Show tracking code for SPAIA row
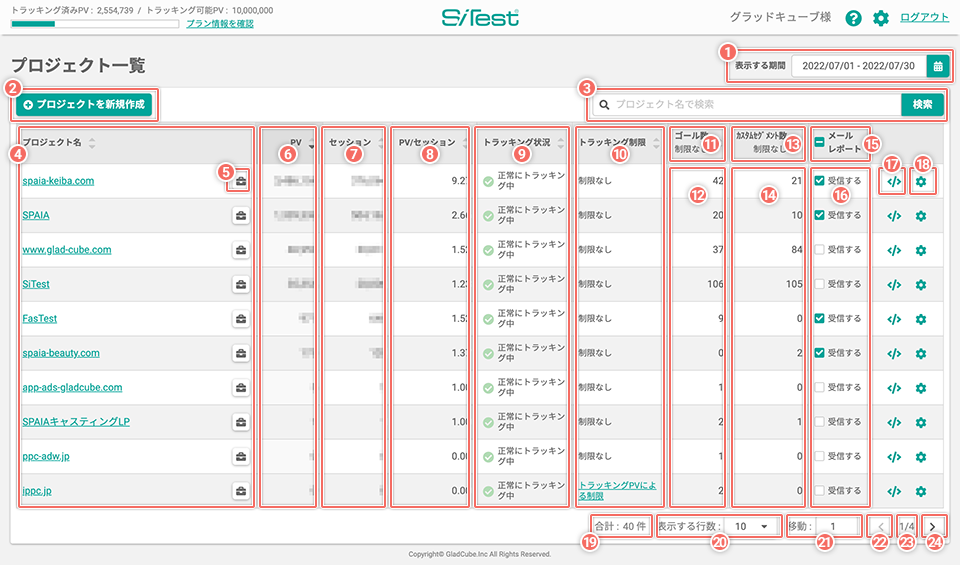 click(x=894, y=216)
